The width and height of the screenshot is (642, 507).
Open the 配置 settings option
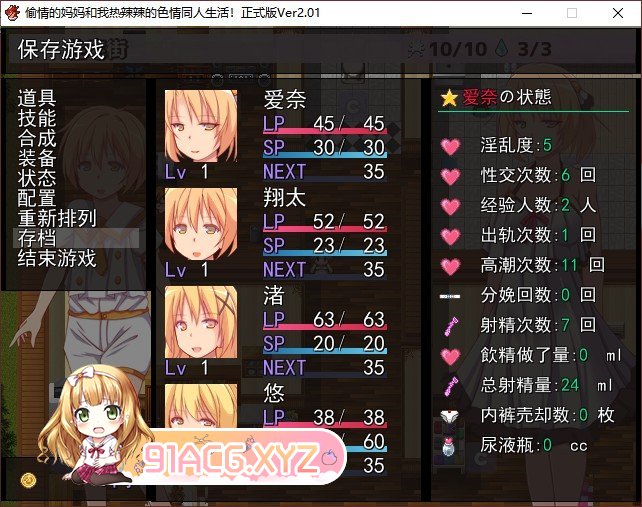[37, 198]
